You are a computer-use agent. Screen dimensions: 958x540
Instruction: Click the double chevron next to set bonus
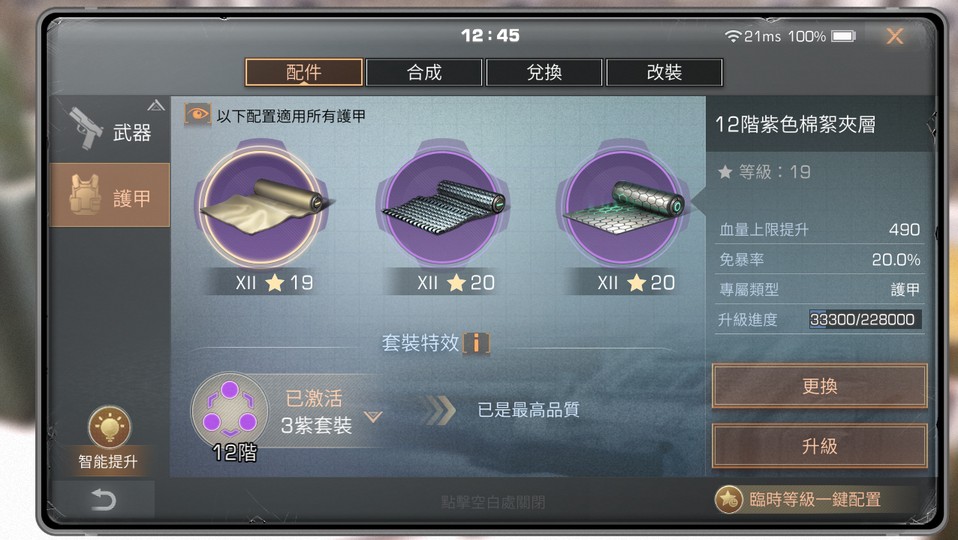coord(440,410)
